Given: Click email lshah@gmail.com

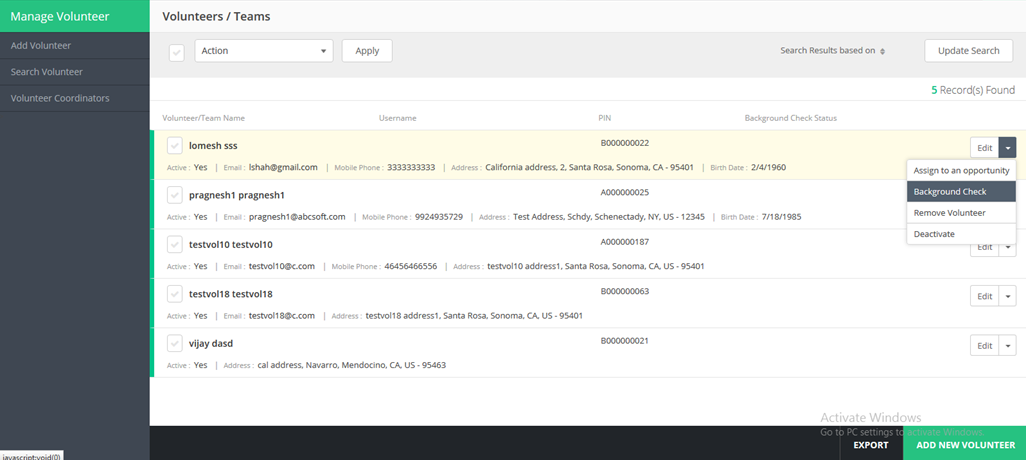Looking at the screenshot, I should 283,168.
